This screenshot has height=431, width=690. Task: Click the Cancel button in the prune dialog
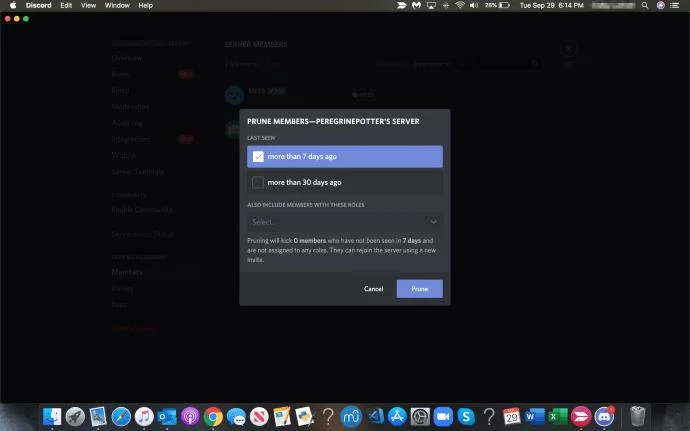point(373,289)
